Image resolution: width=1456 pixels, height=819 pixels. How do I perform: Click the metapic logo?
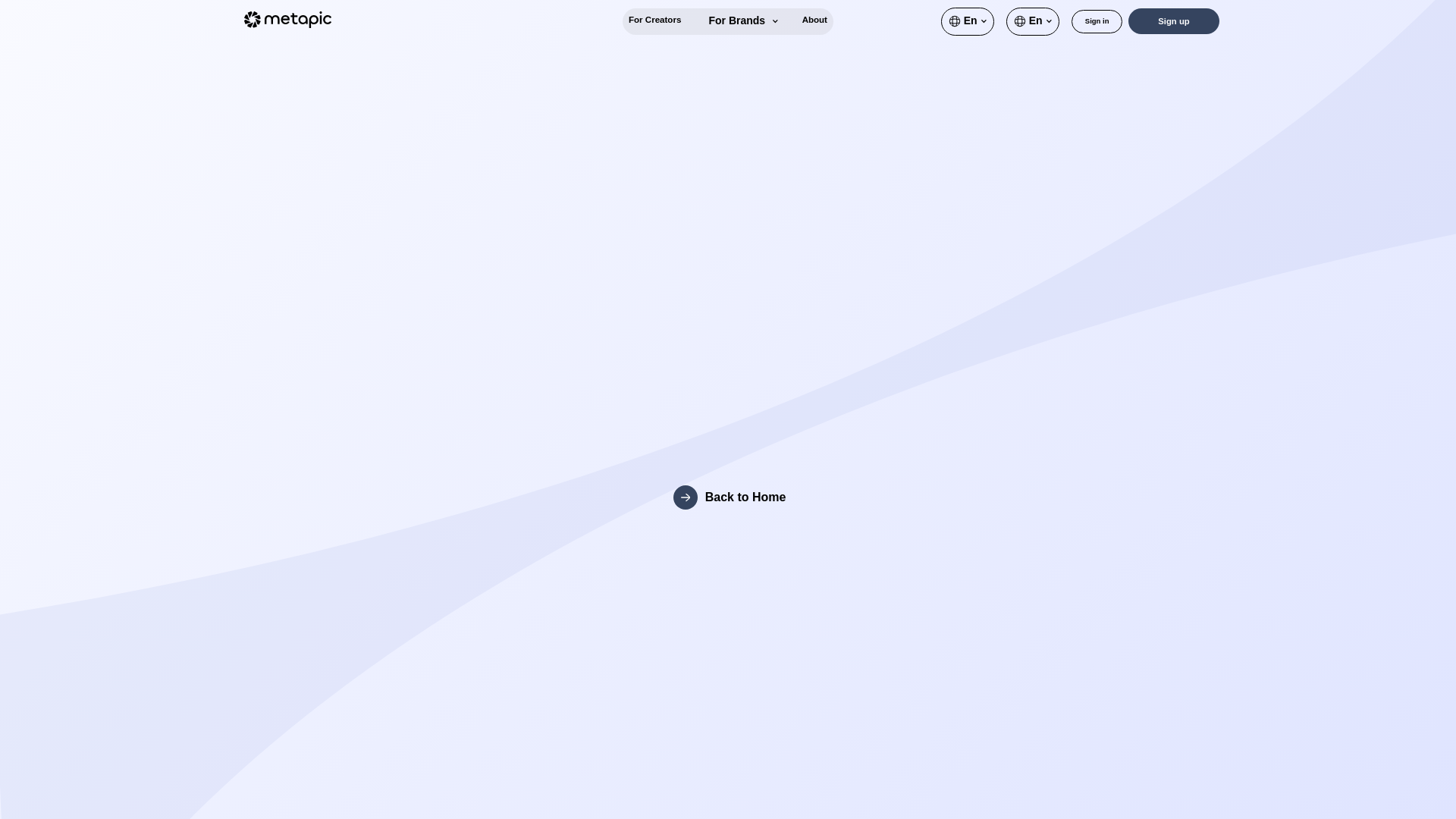click(x=287, y=20)
